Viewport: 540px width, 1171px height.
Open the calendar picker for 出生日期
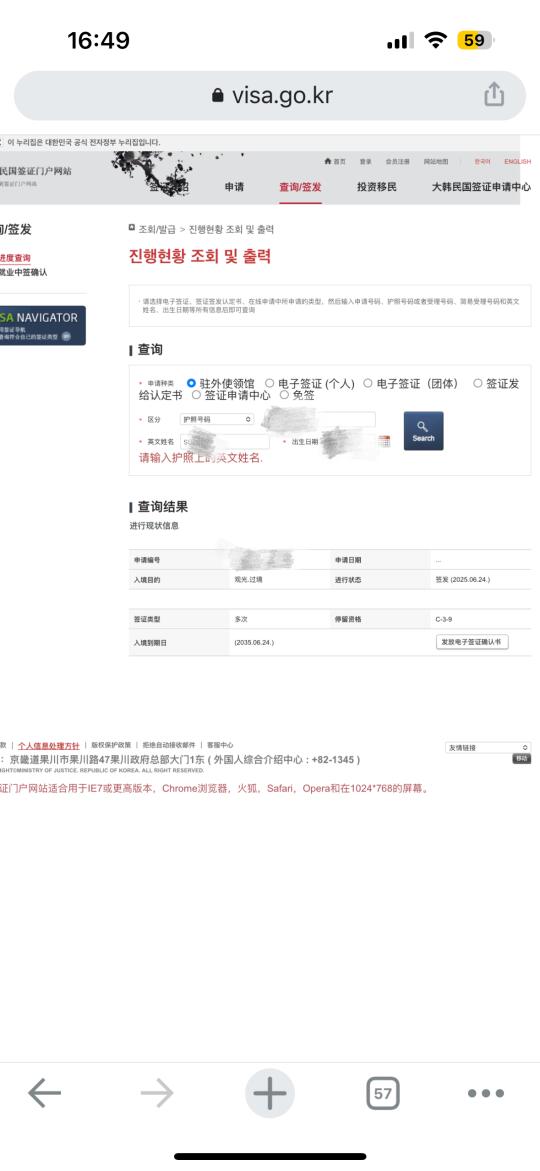pos(384,441)
